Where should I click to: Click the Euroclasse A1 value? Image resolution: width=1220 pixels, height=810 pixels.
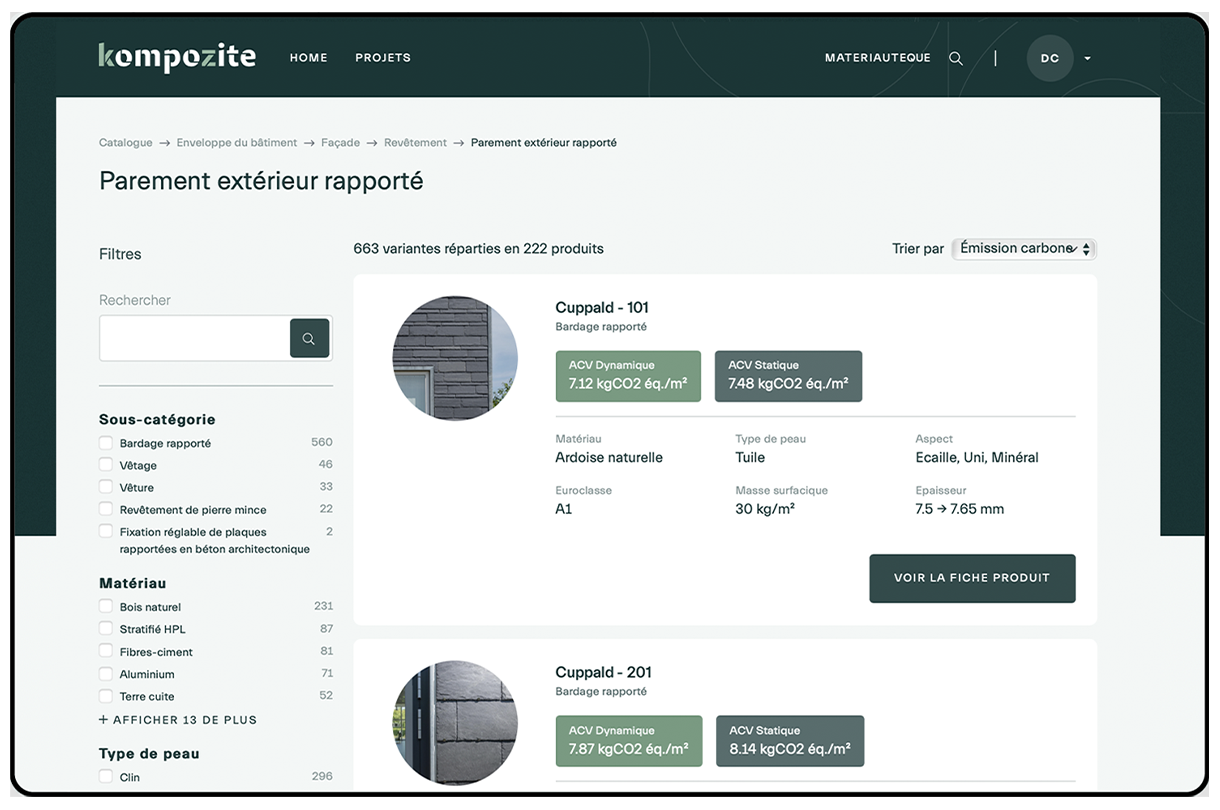[x=564, y=509]
